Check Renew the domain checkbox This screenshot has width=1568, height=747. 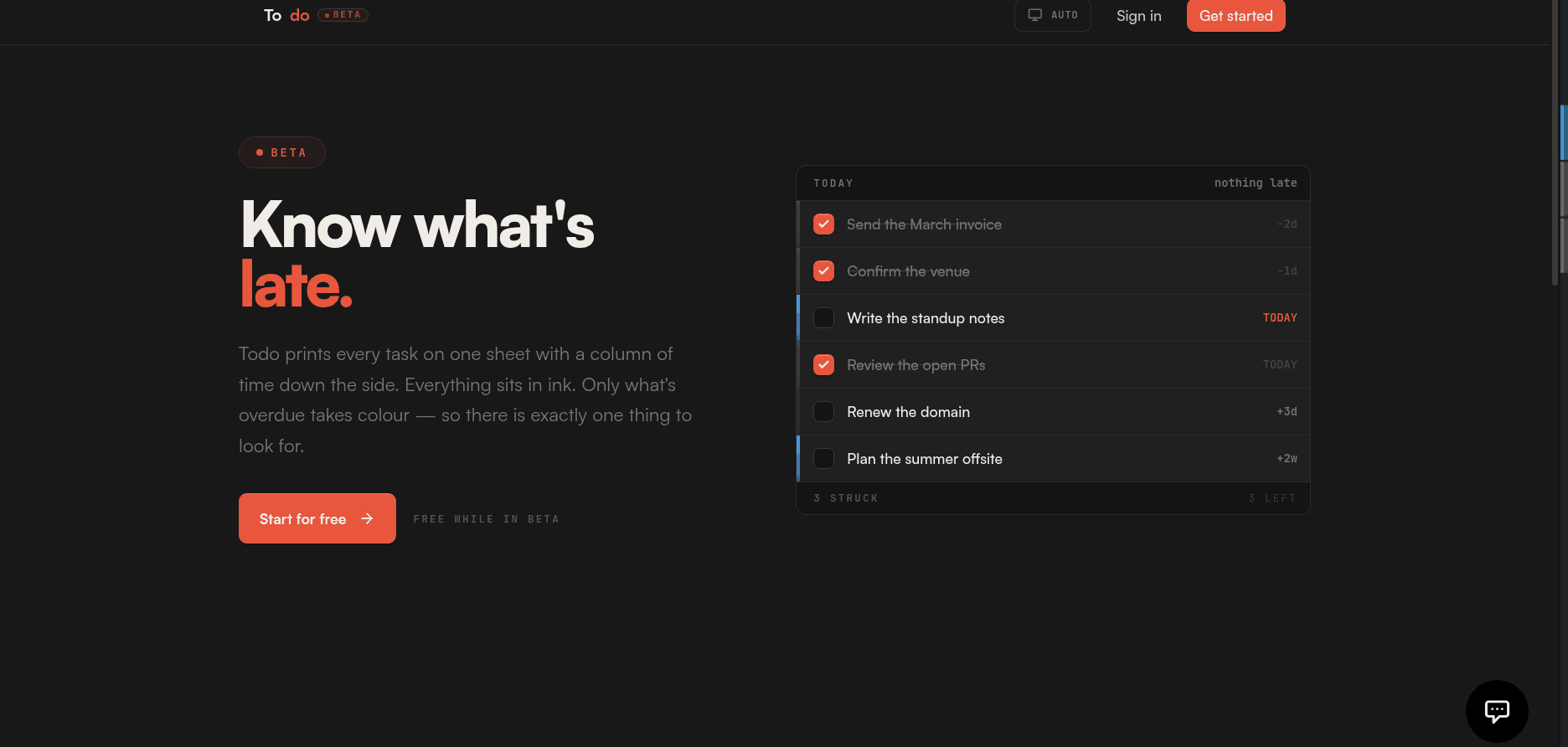tap(824, 412)
